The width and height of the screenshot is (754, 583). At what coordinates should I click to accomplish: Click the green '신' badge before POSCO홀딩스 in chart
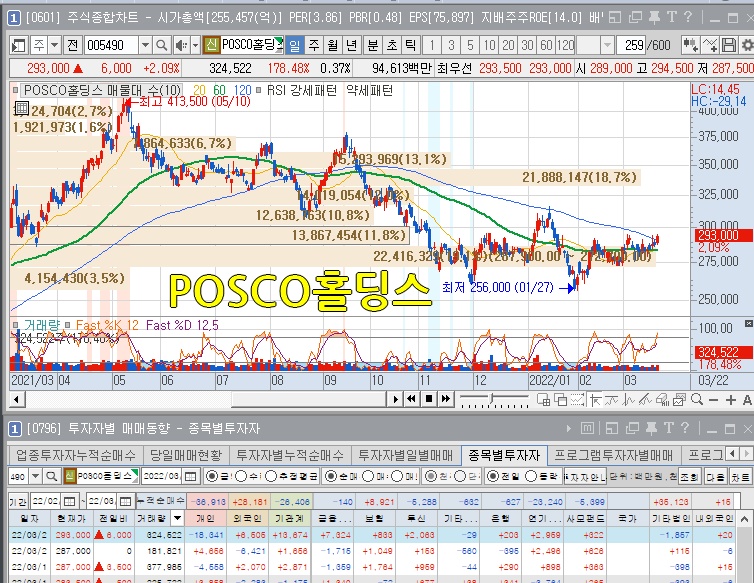click(211, 45)
